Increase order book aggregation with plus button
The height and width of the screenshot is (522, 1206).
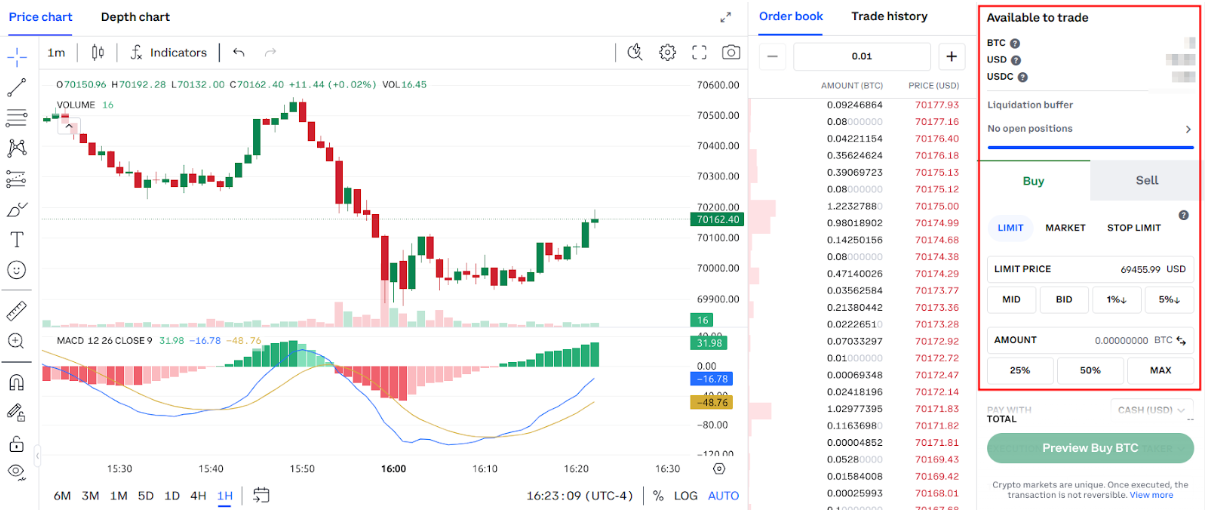point(951,57)
